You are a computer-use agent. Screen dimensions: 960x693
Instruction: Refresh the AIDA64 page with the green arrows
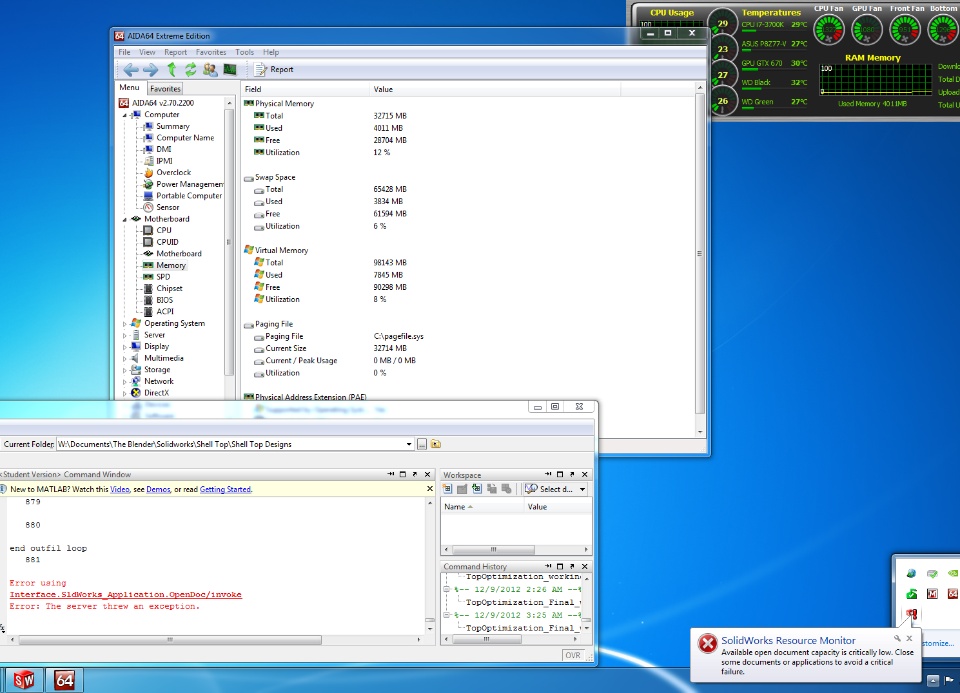coord(190,70)
